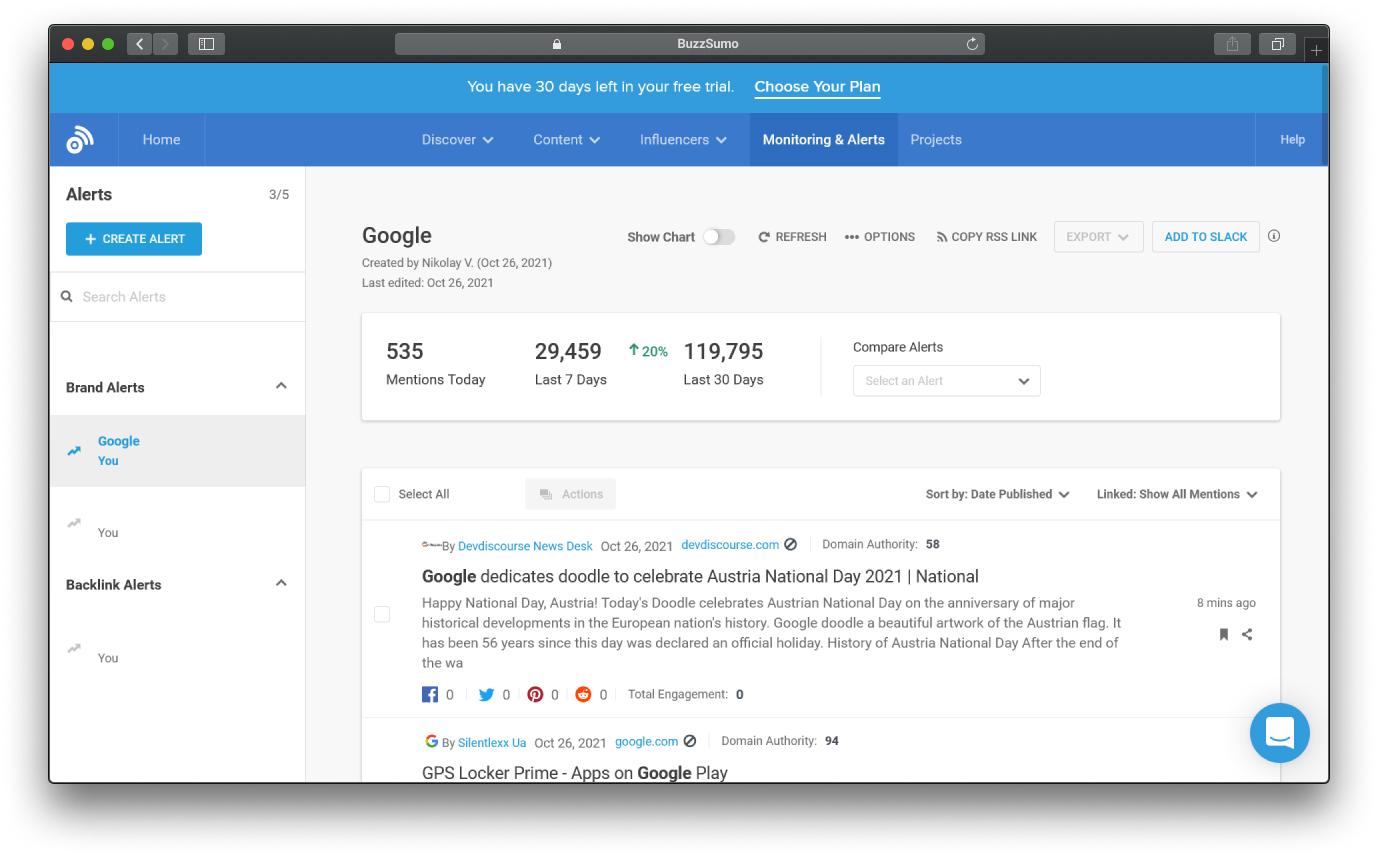Viewport: 1378px width, 856px height.
Task: Click the 119,795 Last 30 Days figure
Action: click(x=723, y=352)
